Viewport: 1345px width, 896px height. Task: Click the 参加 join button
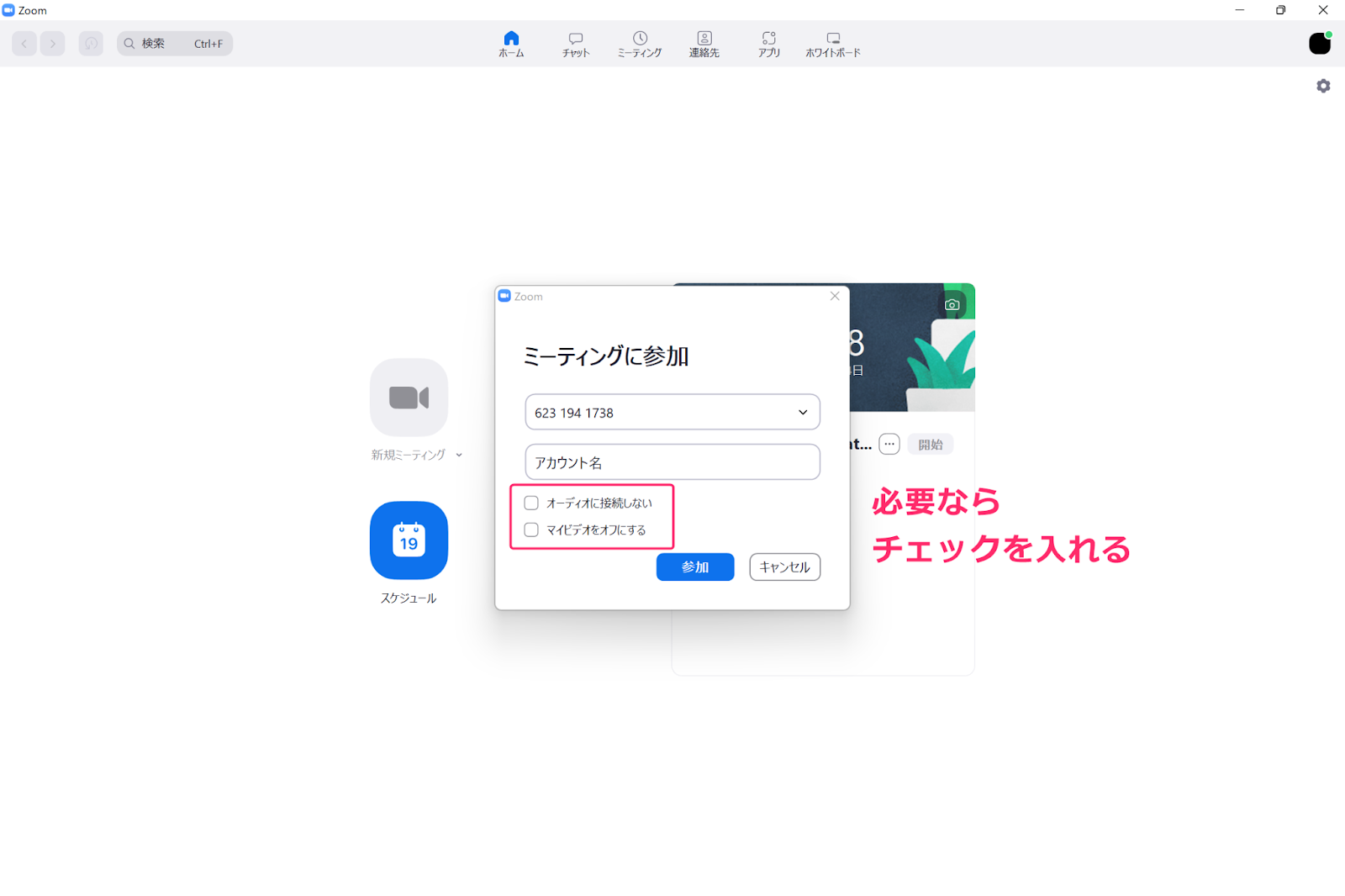click(695, 567)
